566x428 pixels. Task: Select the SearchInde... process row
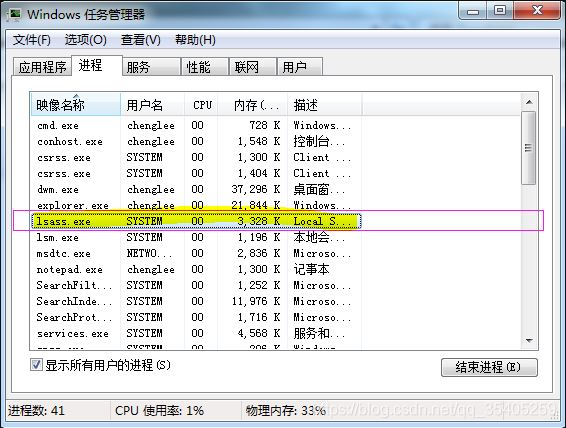196,301
